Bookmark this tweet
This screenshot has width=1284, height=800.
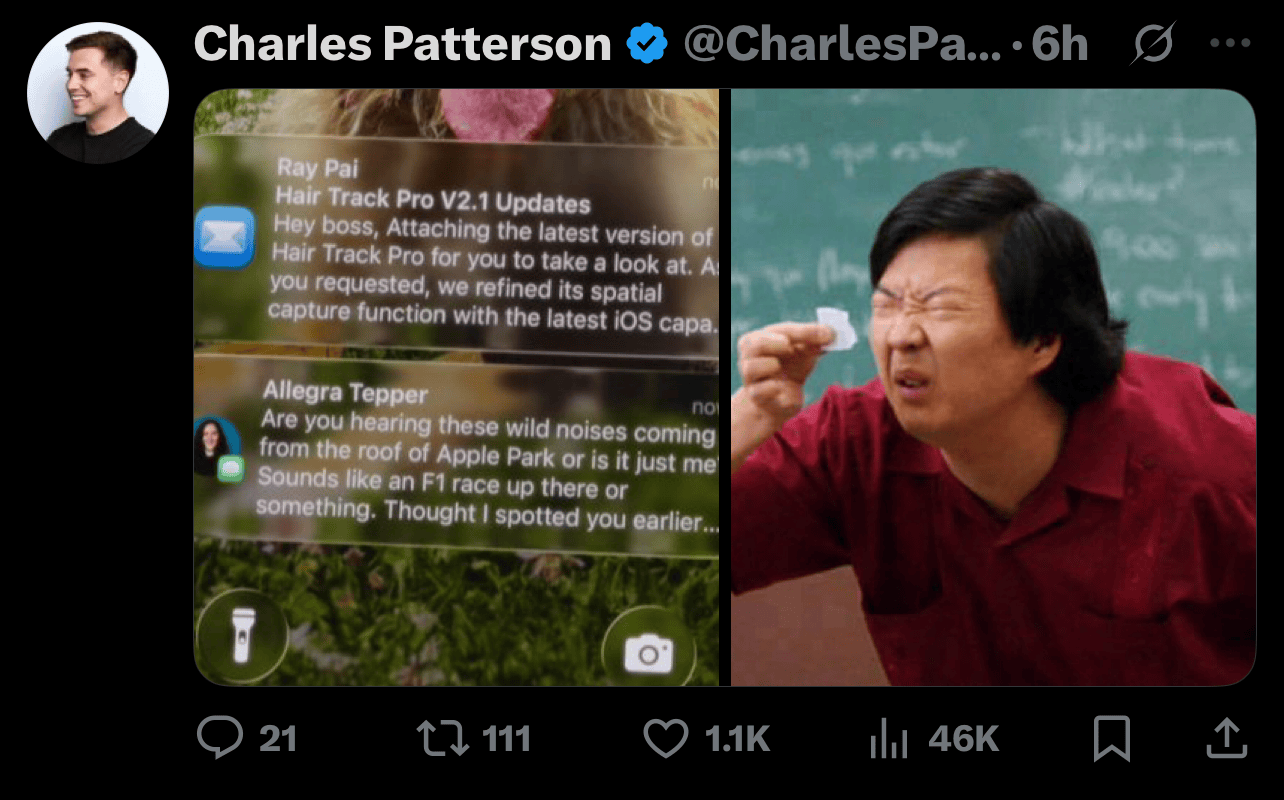(x=1112, y=739)
